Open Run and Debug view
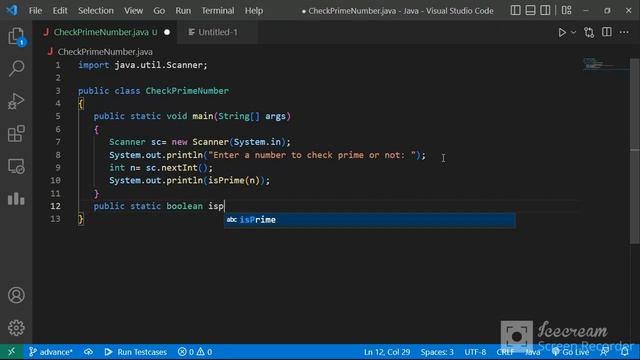The height and width of the screenshot is (360, 640). [x=16, y=101]
